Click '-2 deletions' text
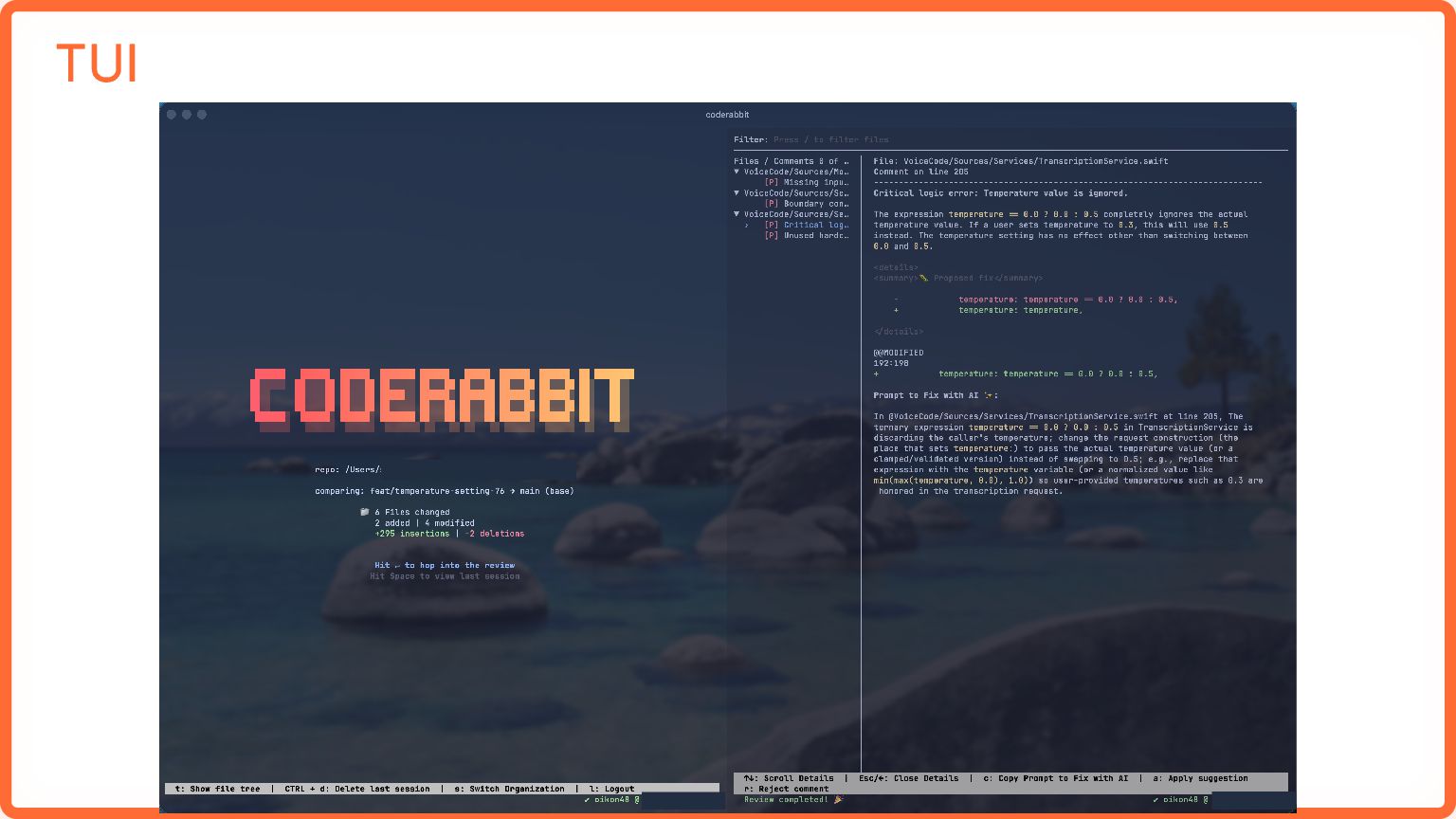The width and height of the screenshot is (1456, 819). 494,534
